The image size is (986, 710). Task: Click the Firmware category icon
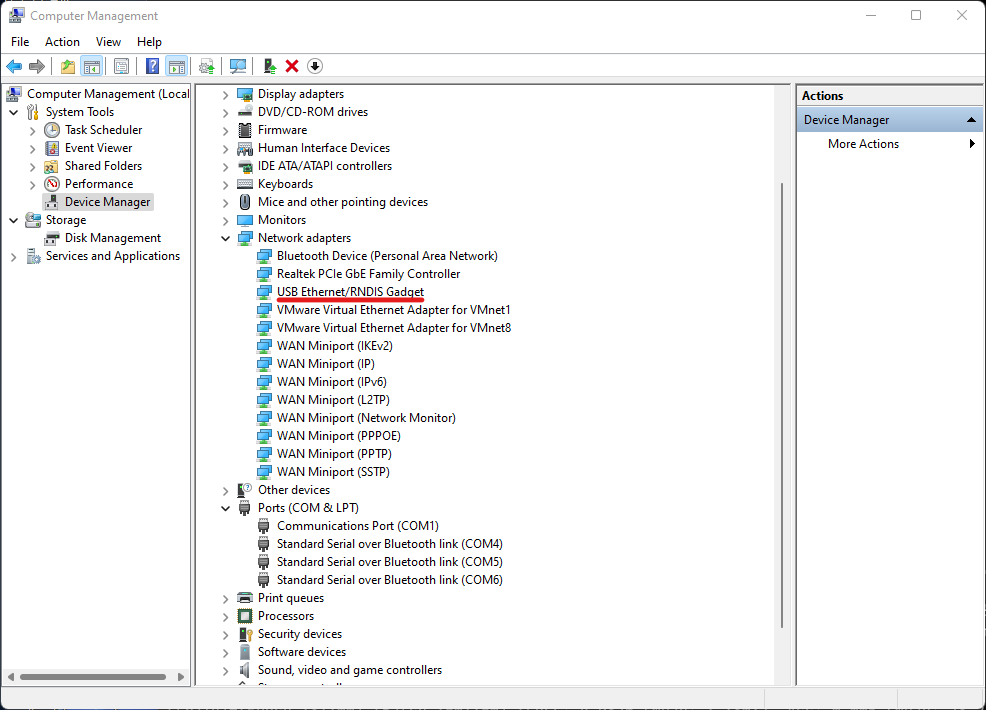[x=245, y=130]
